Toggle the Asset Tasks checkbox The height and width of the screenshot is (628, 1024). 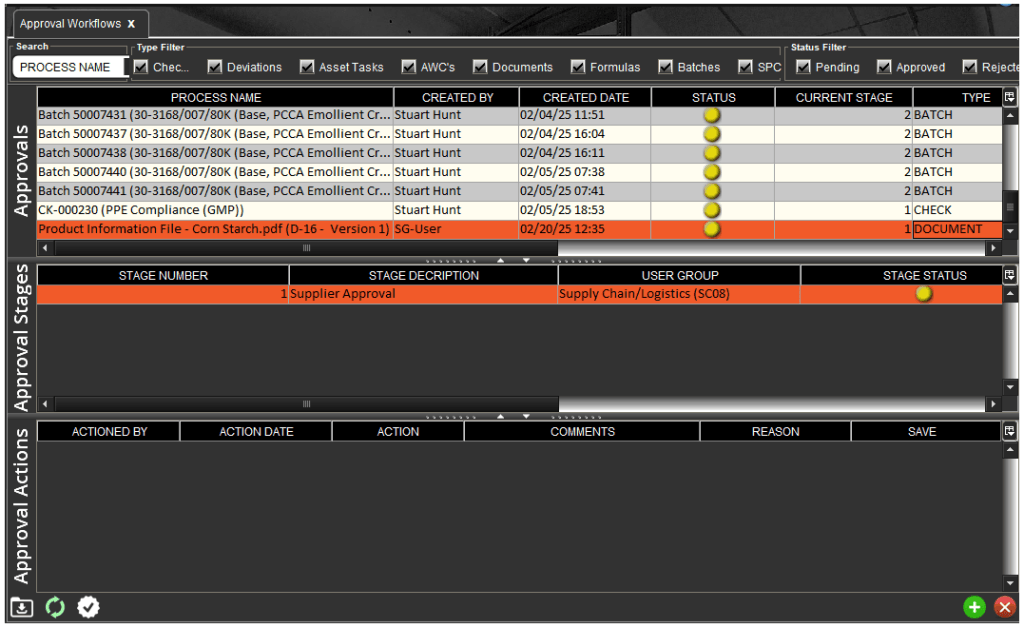tap(307, 67)
